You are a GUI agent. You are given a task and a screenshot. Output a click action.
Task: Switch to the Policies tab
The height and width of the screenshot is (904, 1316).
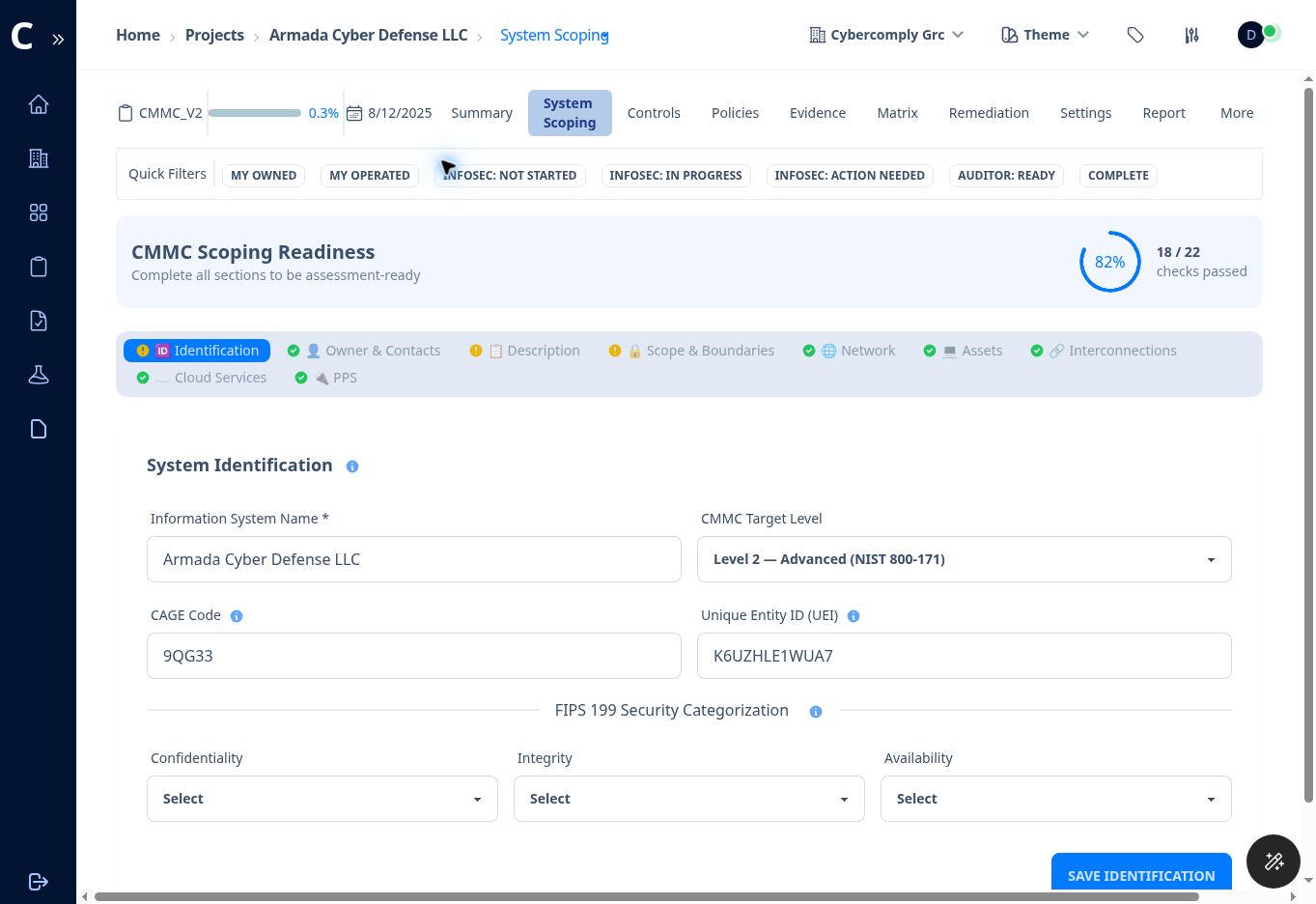(735, 113)
